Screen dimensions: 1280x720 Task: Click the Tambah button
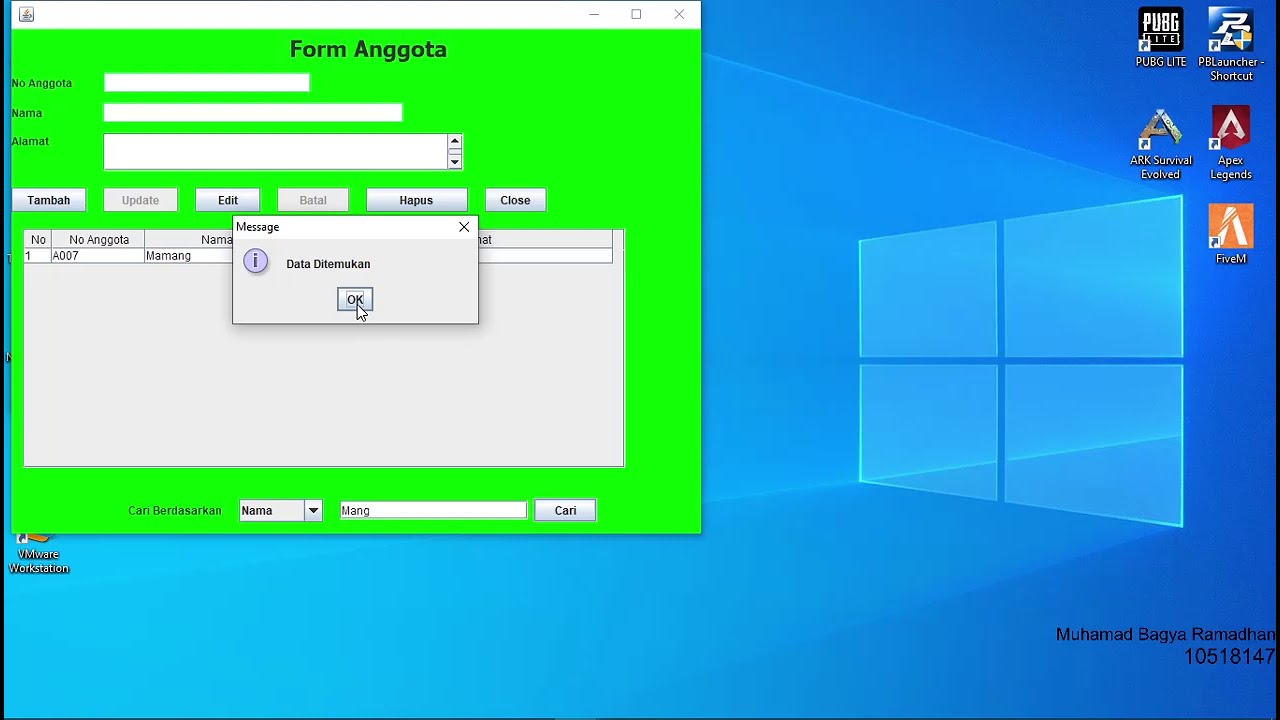tap(49, 200)
